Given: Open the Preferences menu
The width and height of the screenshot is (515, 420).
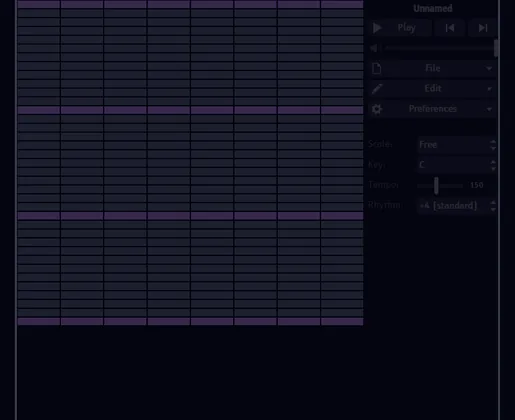Looking at the screenshot, I should click(x=432, y=109).
